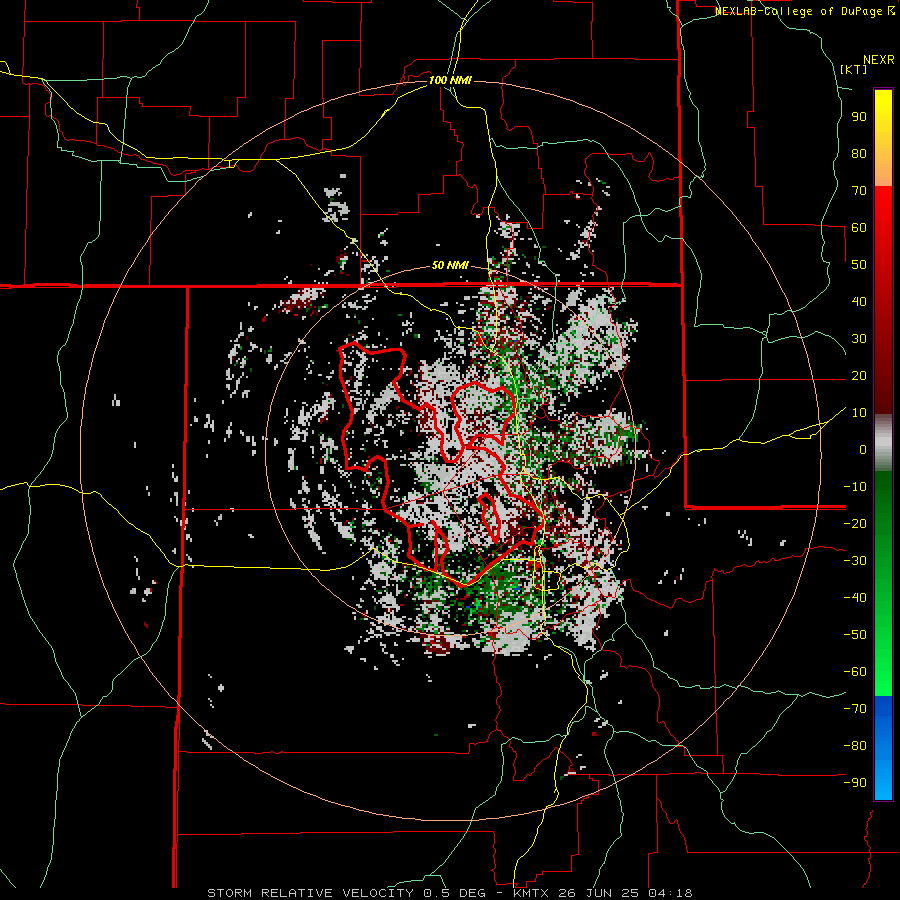900x900 pixels.
Task: Click the -80 value on the velocity scale
Action: (855, 746)
